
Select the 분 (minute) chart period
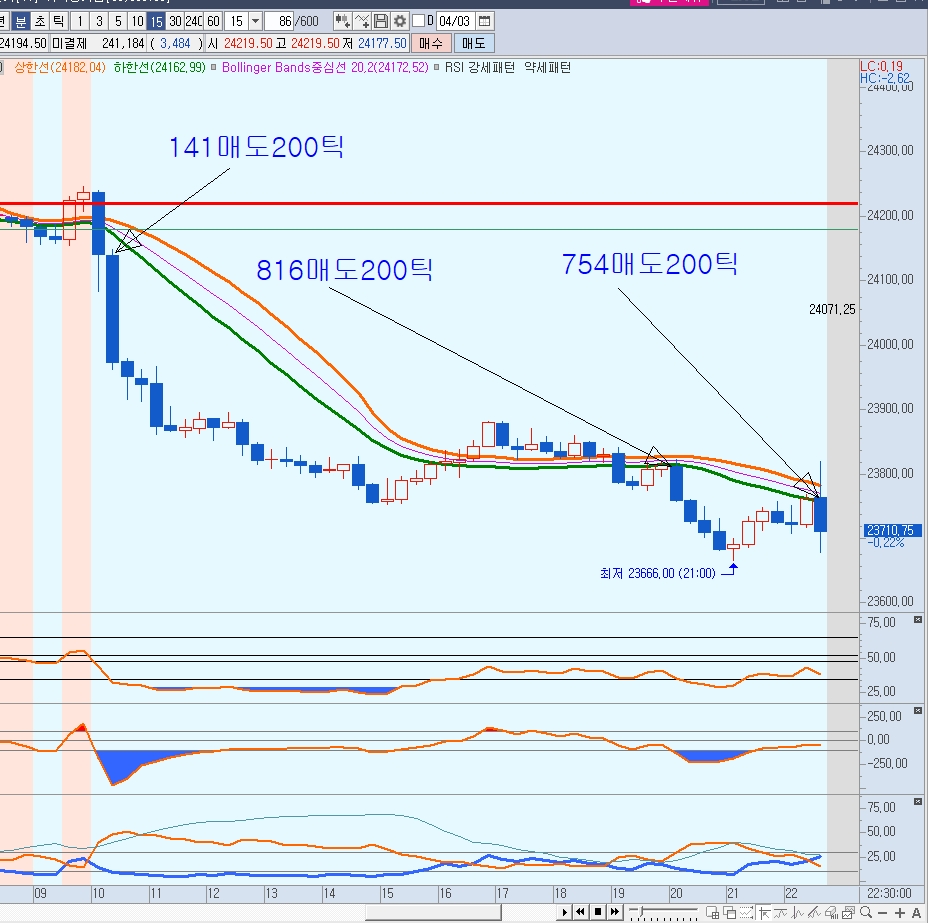point(21,21)
